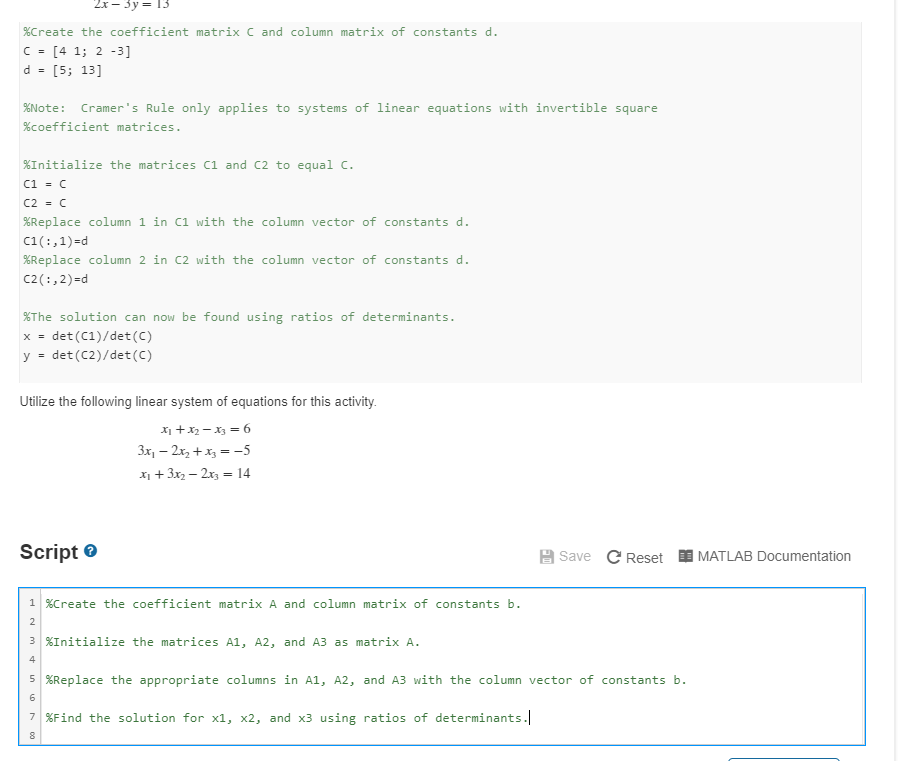Image resolution: width=898 pixels, height=761 pixels.
Task: Click line 7 comment about ratios of determinants
Action: click(x=285, y=717)
